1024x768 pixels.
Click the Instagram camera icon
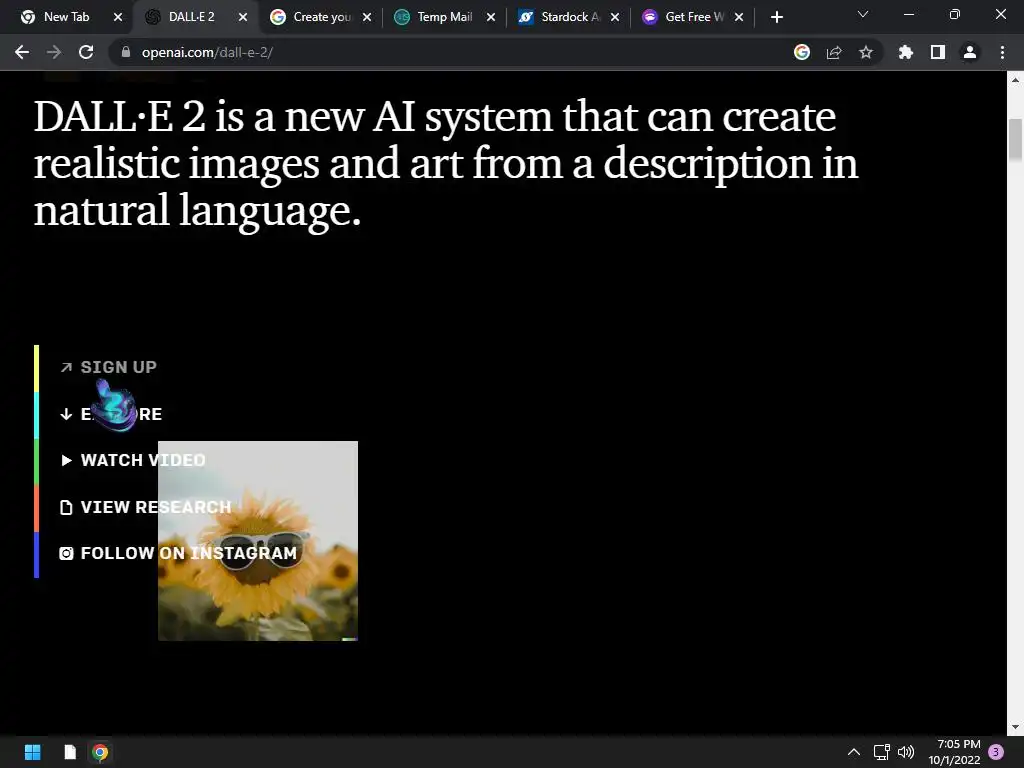66,553
